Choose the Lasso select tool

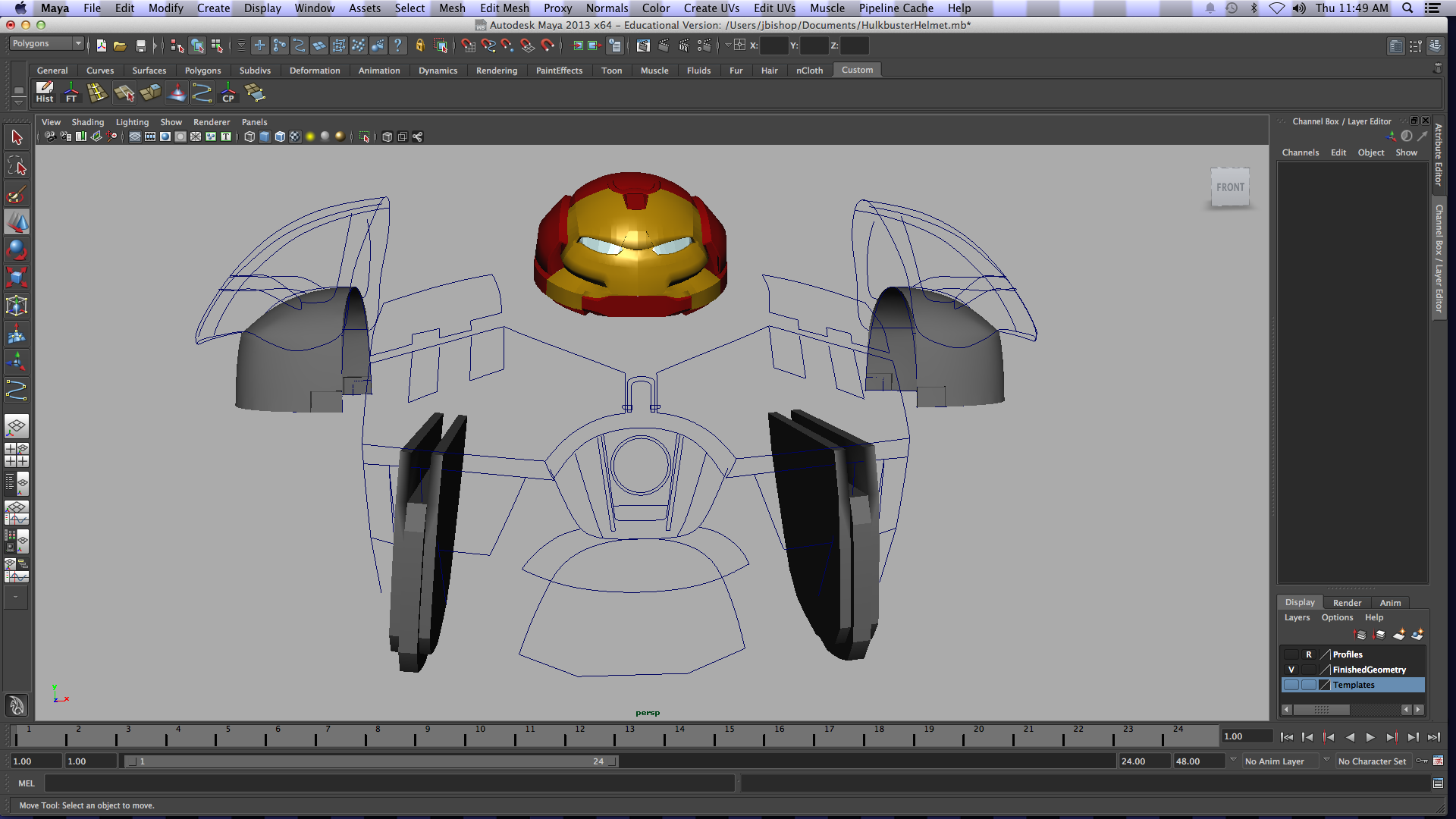(17, 165)
